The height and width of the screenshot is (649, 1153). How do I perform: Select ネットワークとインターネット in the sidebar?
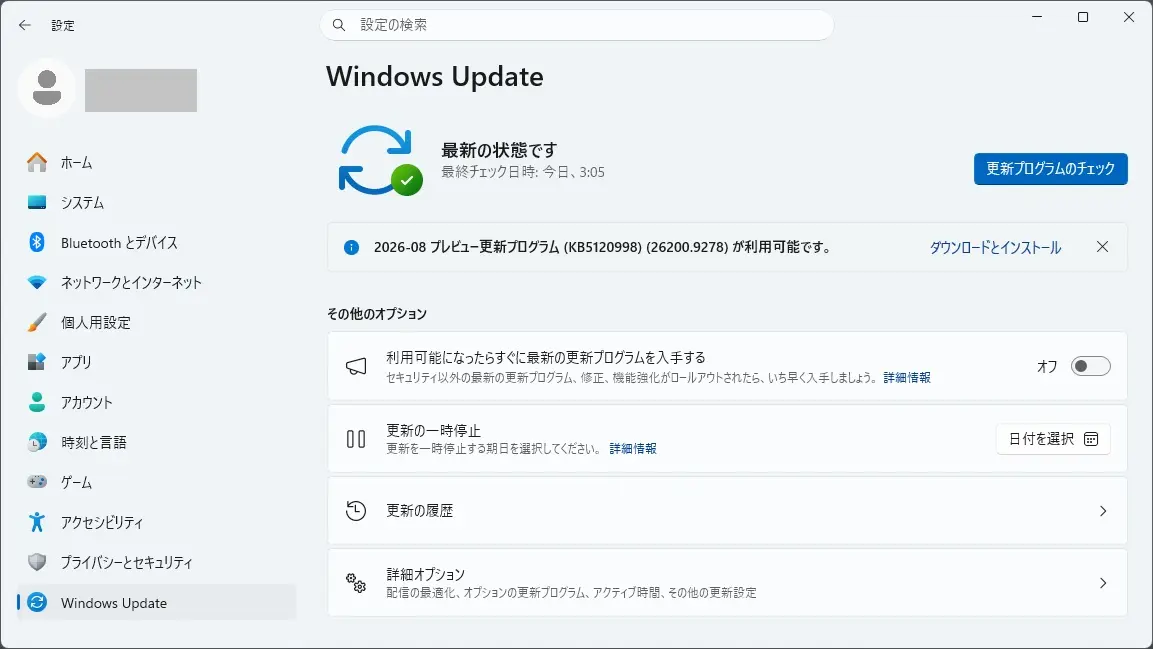(x=156, y=282)
